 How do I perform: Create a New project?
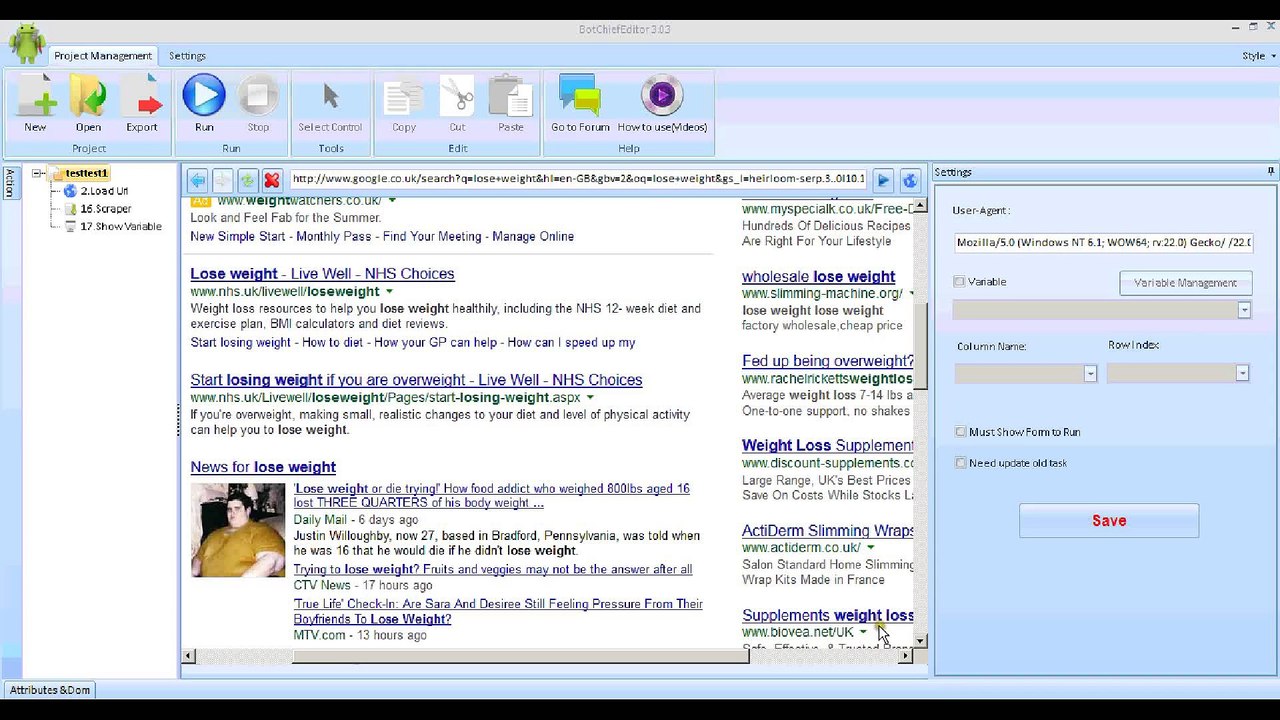pyautogui.click(x=35, y=103)
